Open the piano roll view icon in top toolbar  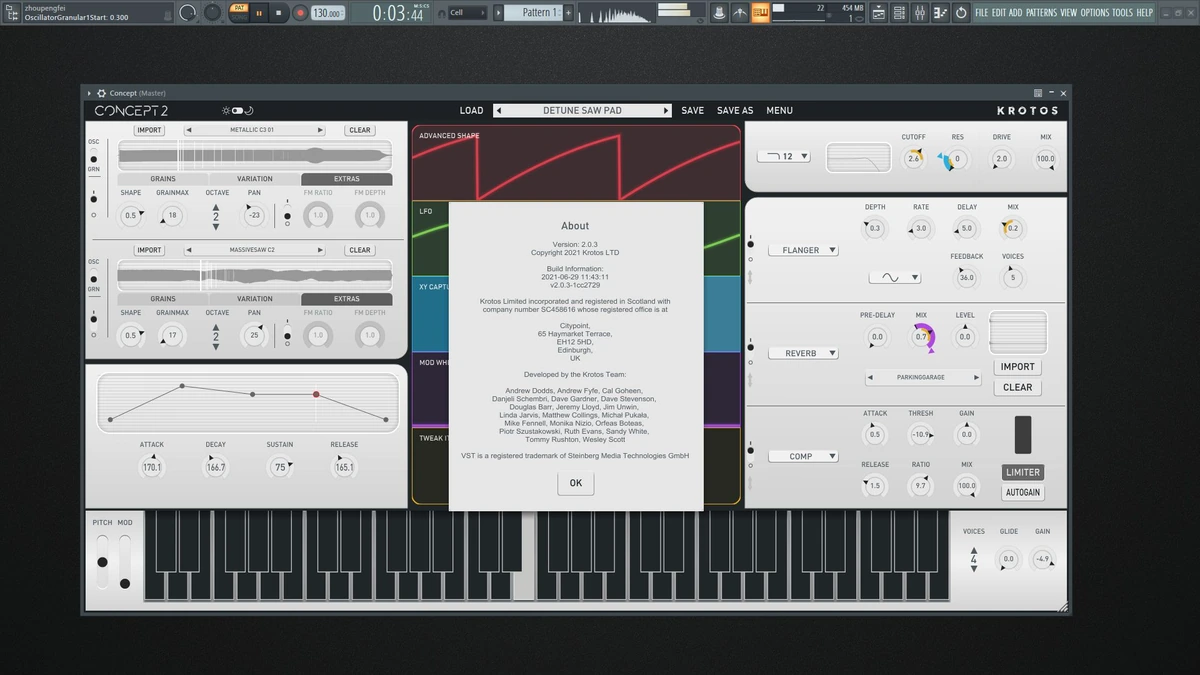[941, 13]
